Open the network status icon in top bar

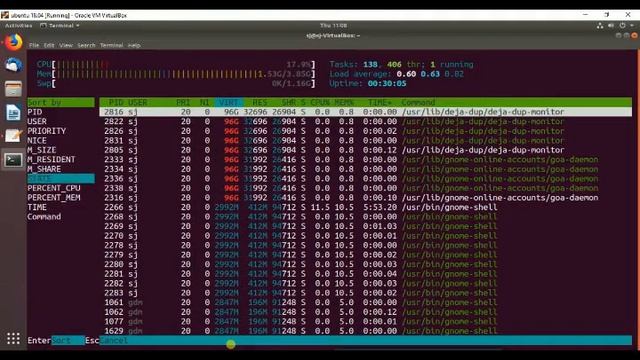pyautogui.click(x=600, y=25)
